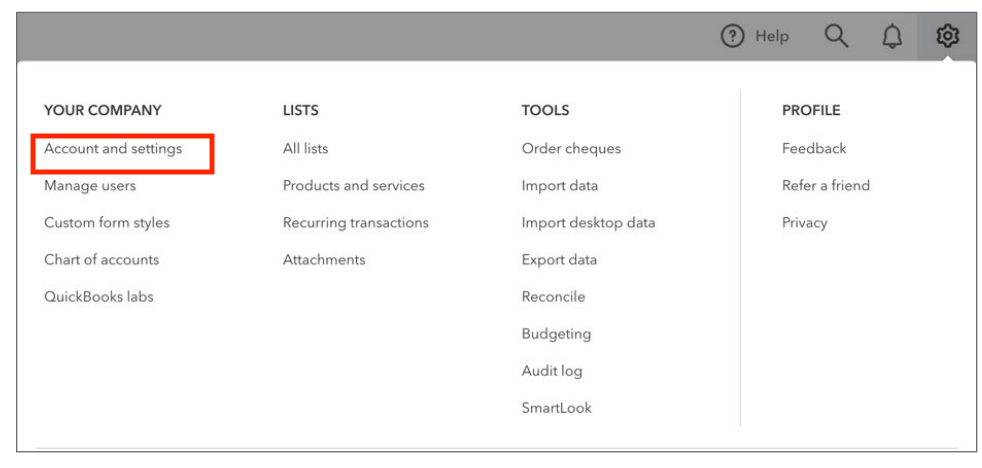Select All lists
Screen dimensions: 982x468
(306, 148)
